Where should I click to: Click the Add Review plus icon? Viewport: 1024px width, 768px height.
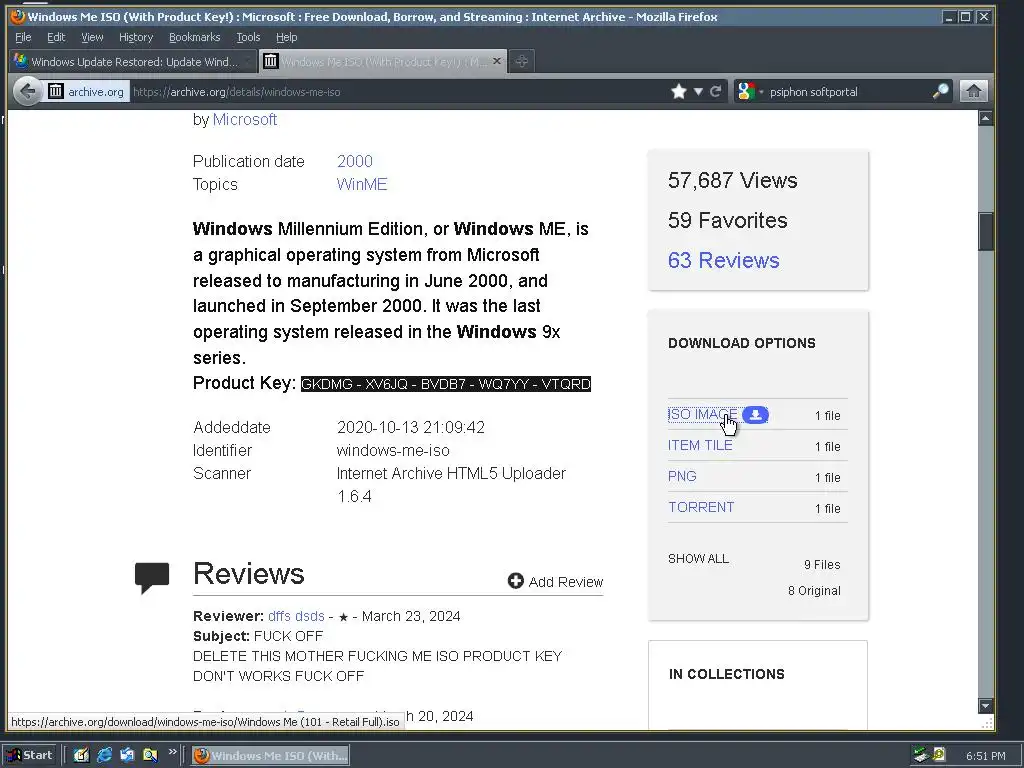(516, 581)
